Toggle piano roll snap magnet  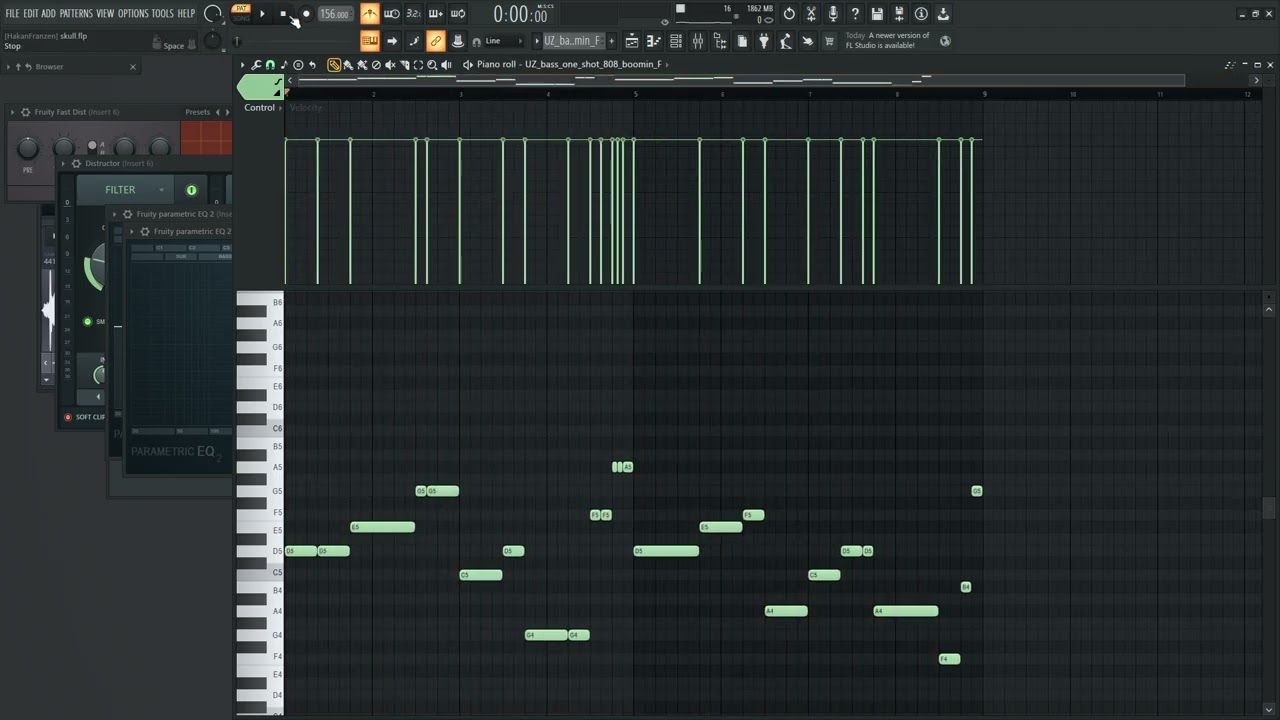point(269,65)
